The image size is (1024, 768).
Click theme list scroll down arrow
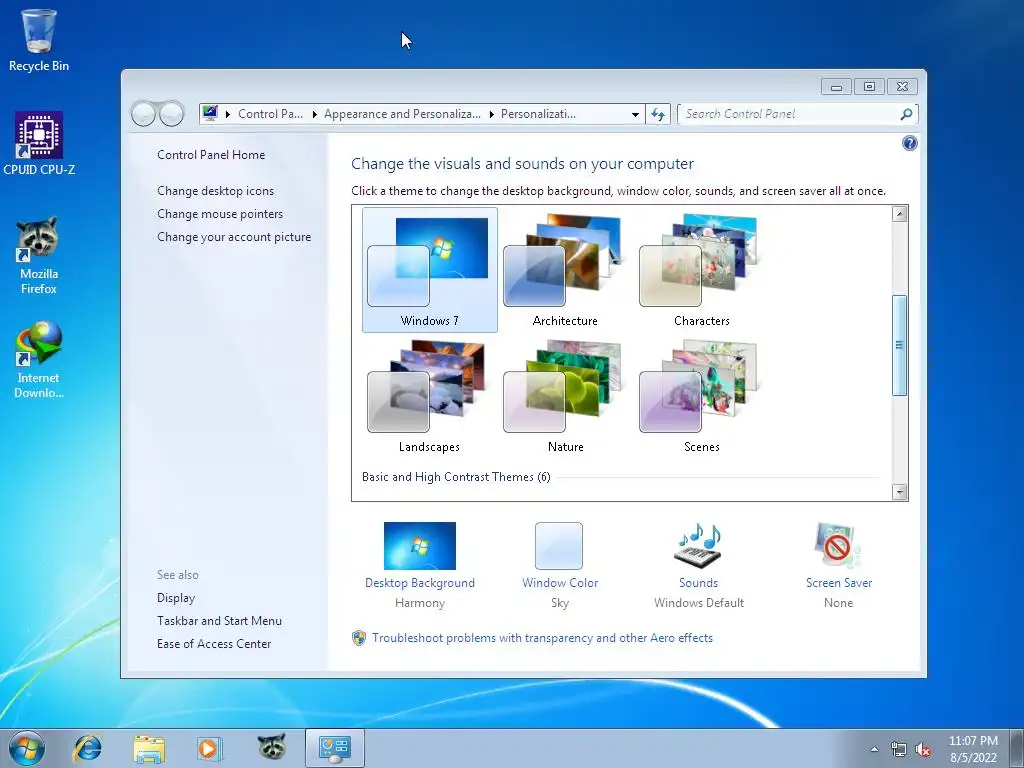899,492
